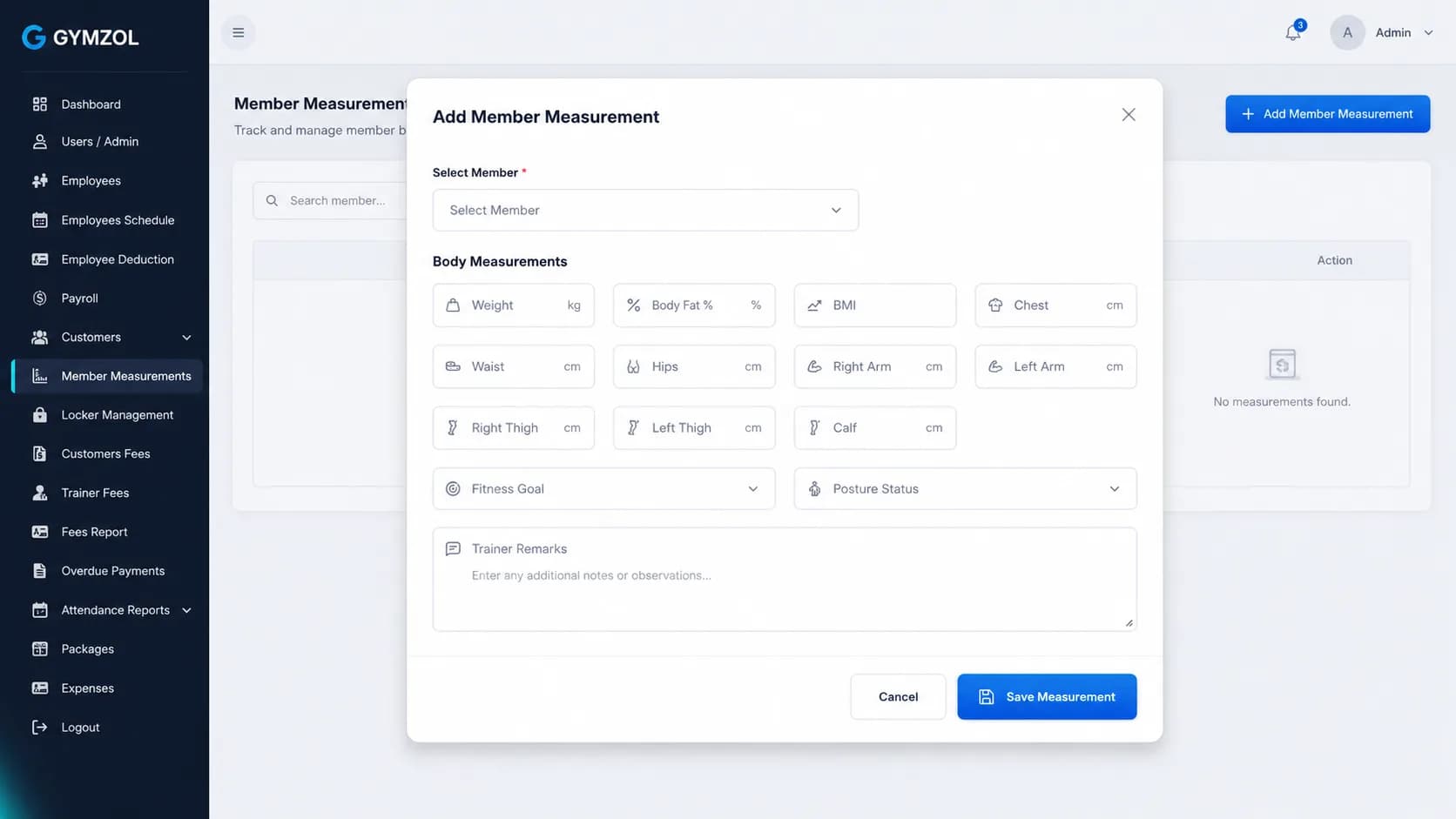Click the GYMZOL logo

81,37
